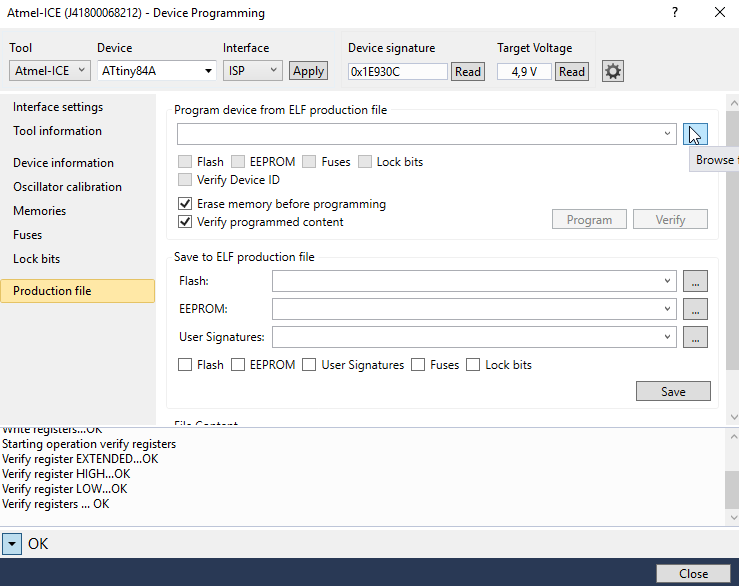Click the Close button at bottom

693,574
